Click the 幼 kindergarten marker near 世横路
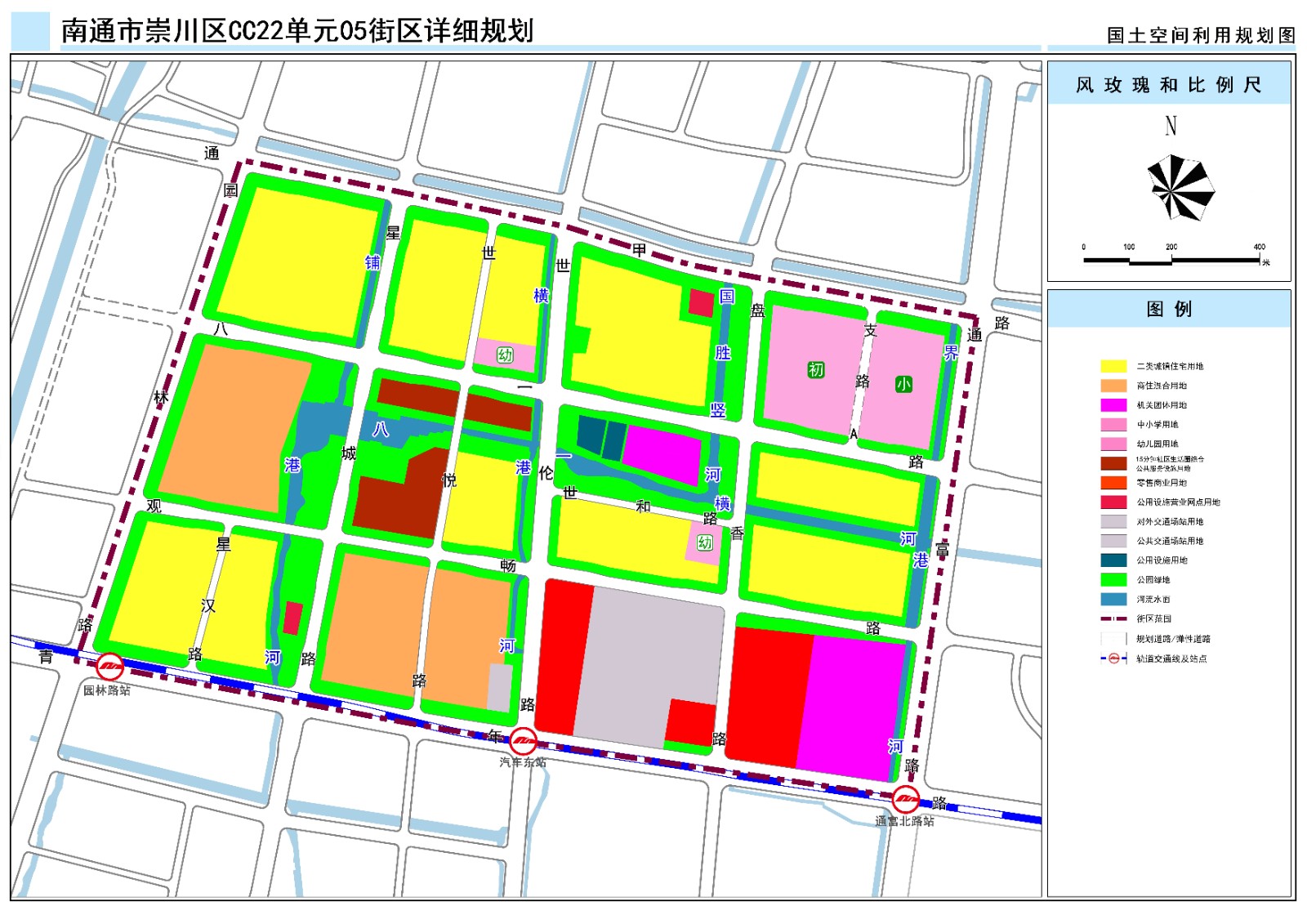The width and height of the screenshot is (1307, 924). tap(504, 355)
